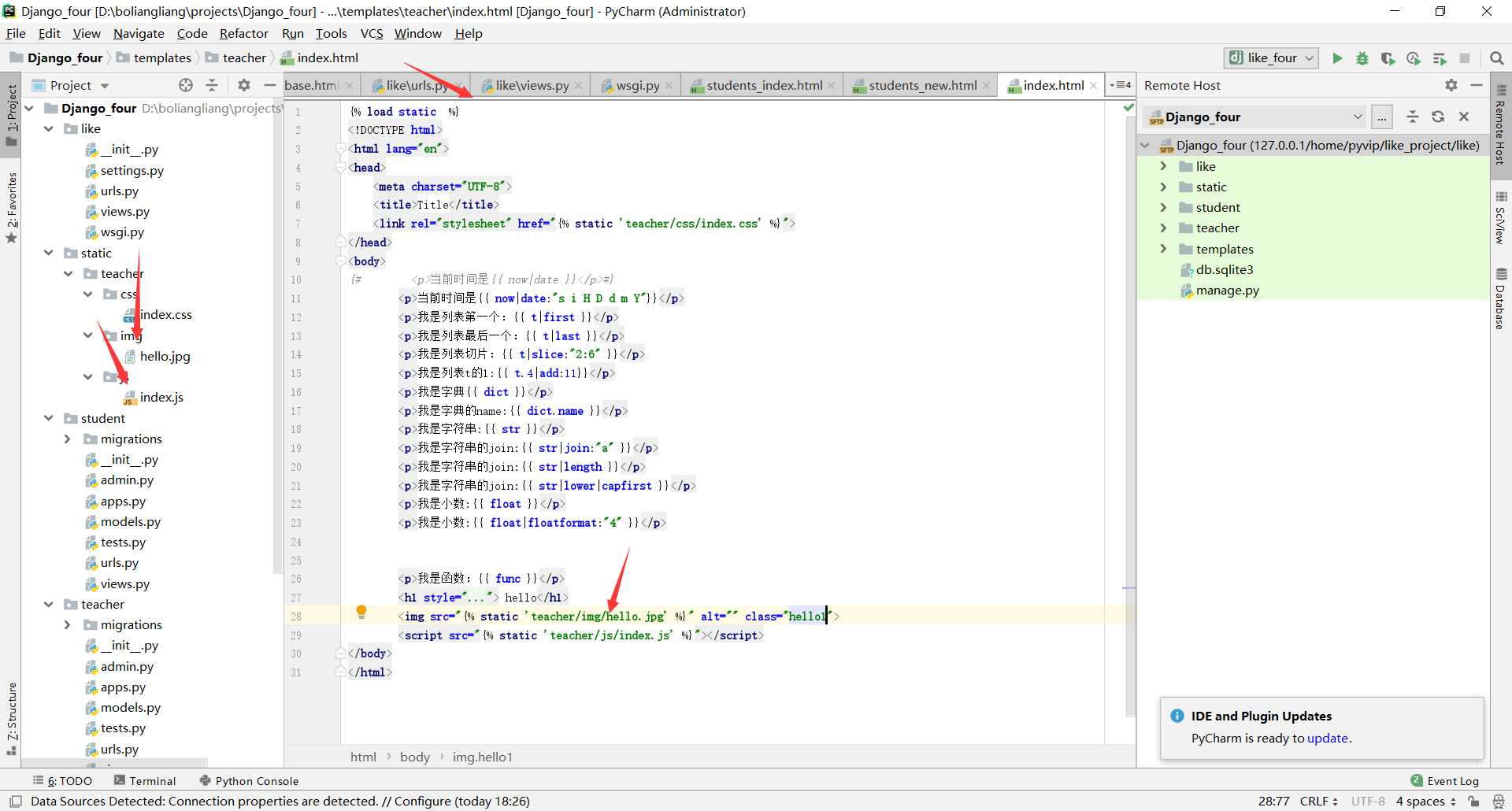Viewport: 1512px width, 811px height.
Task: Open Search Everywhere magnifier icon
Action: point(1497,58)
